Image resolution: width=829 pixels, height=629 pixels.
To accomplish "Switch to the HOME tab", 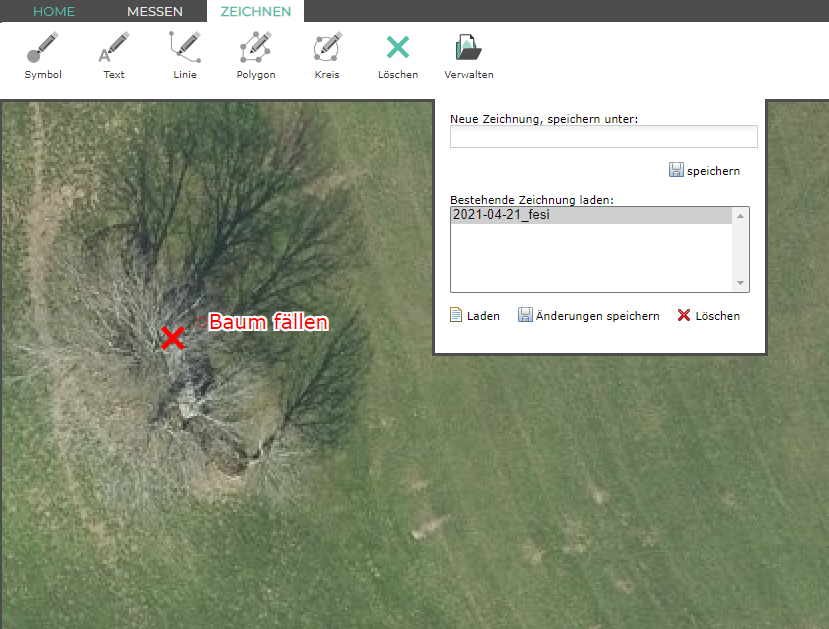I will coord(54,12).
